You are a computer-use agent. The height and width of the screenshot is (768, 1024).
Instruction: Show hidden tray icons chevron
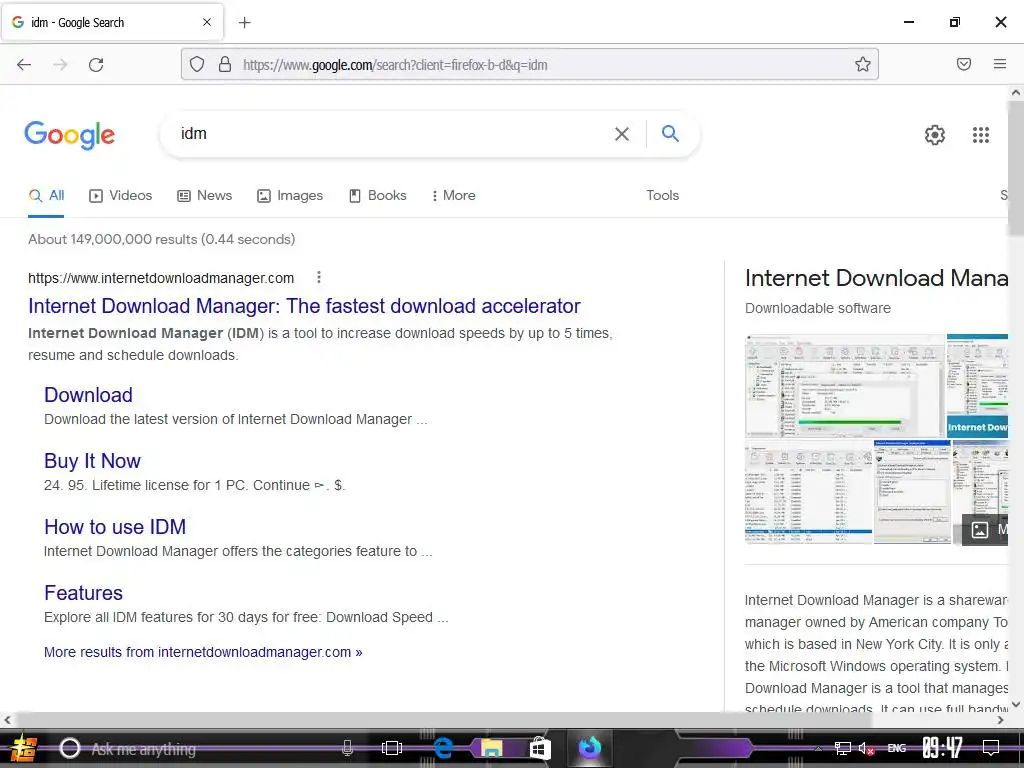(x=818, y=748)
